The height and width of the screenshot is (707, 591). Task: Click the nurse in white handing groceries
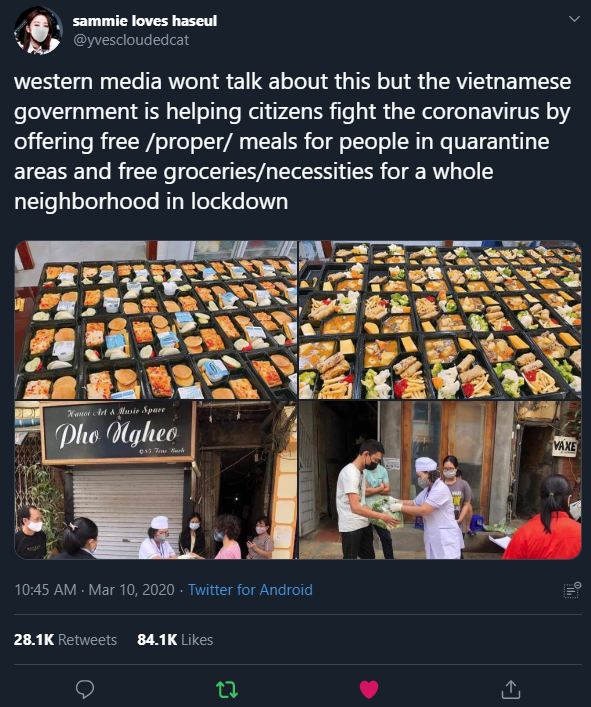(x=433, y=510)
